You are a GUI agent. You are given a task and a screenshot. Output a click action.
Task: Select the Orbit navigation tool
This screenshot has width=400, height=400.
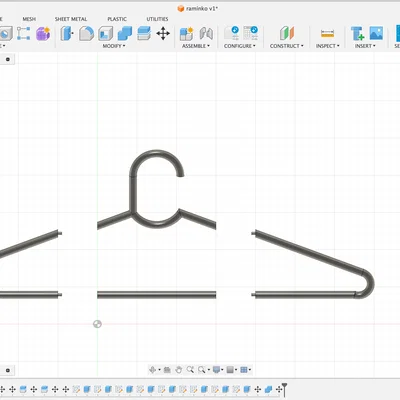click(x=152, y=370)
